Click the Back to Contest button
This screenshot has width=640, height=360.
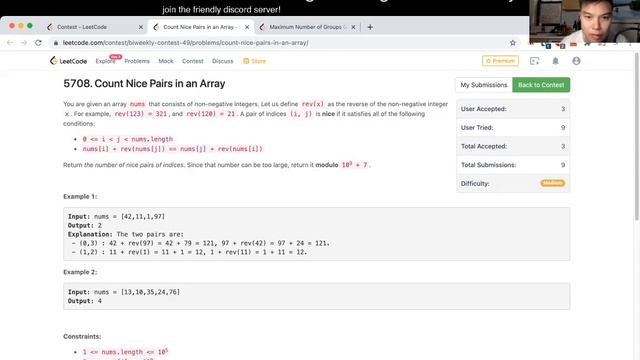pyautogui.click(x=541, y=85)
